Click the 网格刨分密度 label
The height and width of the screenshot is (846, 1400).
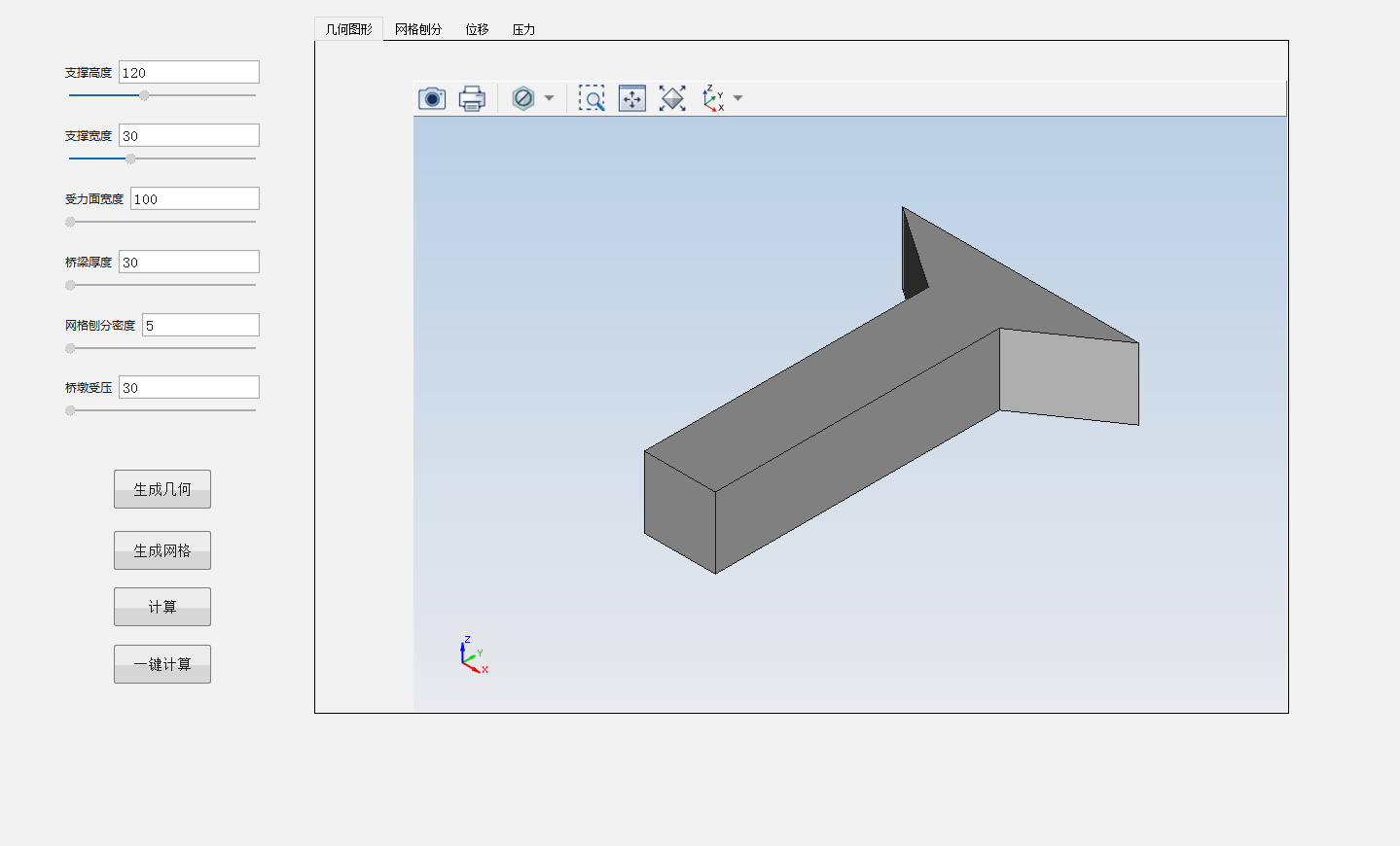pos(100,326)
